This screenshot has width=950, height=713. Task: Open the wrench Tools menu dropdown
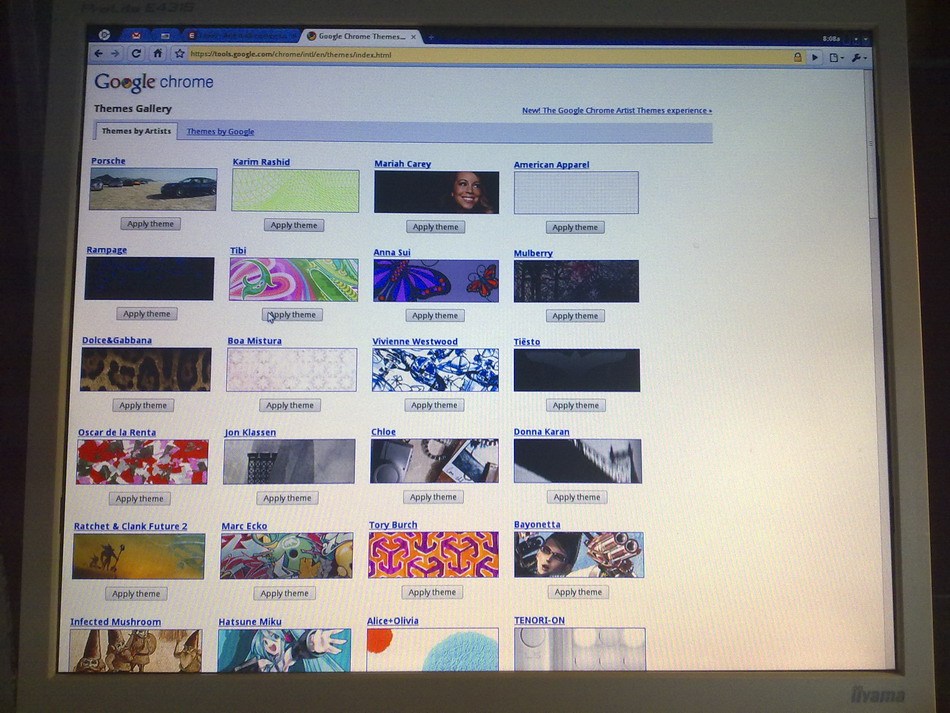pyautogui.click(x=859, y=58)
